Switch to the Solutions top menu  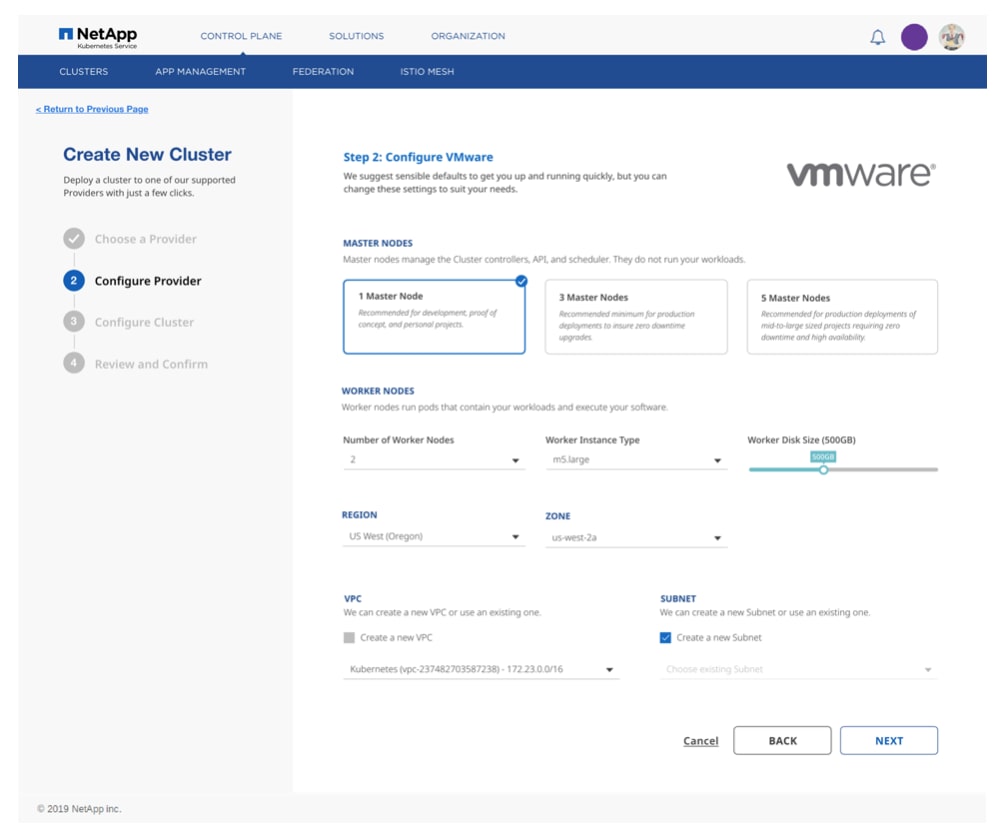tap(356, 36)
